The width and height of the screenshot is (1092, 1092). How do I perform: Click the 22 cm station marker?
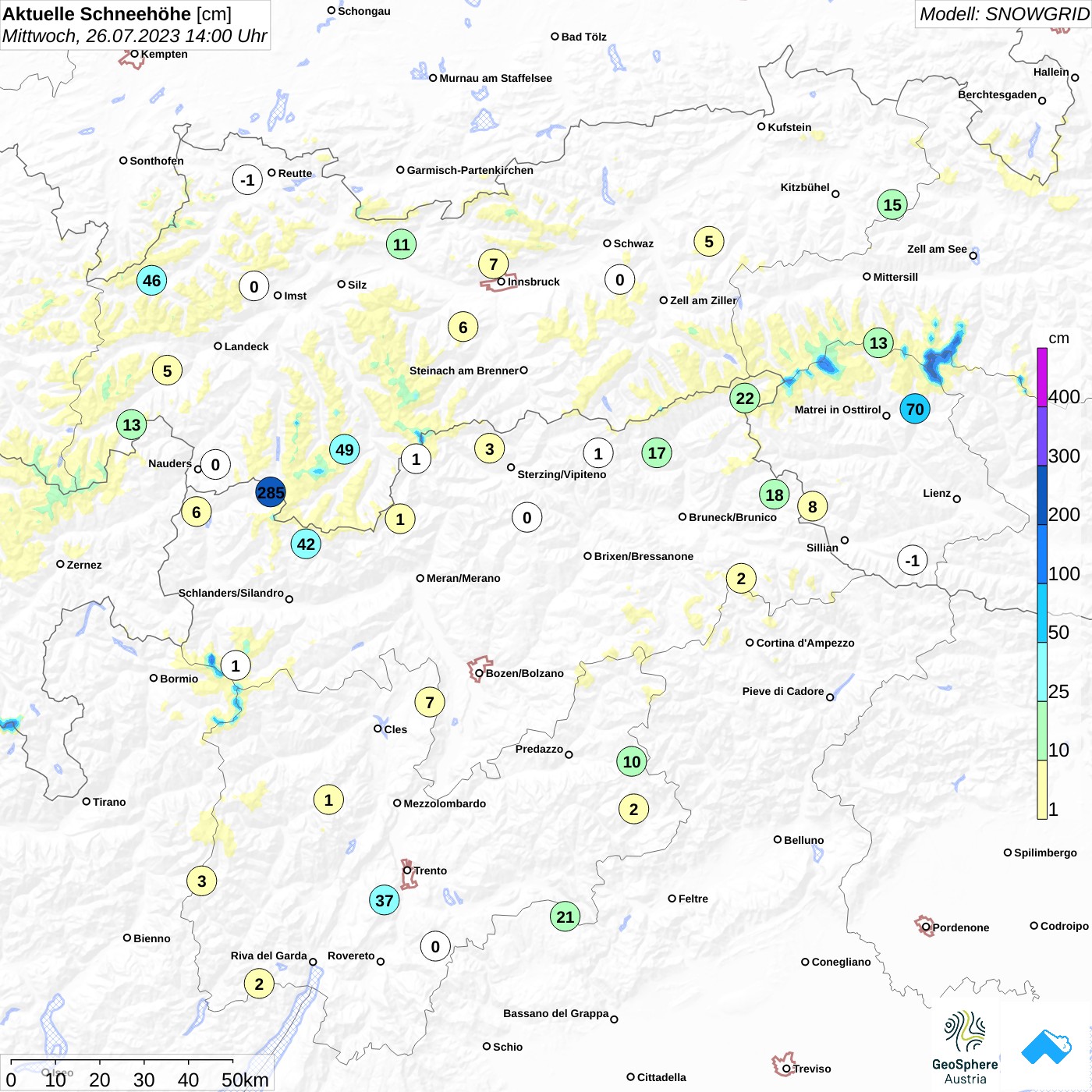[745, 398]
